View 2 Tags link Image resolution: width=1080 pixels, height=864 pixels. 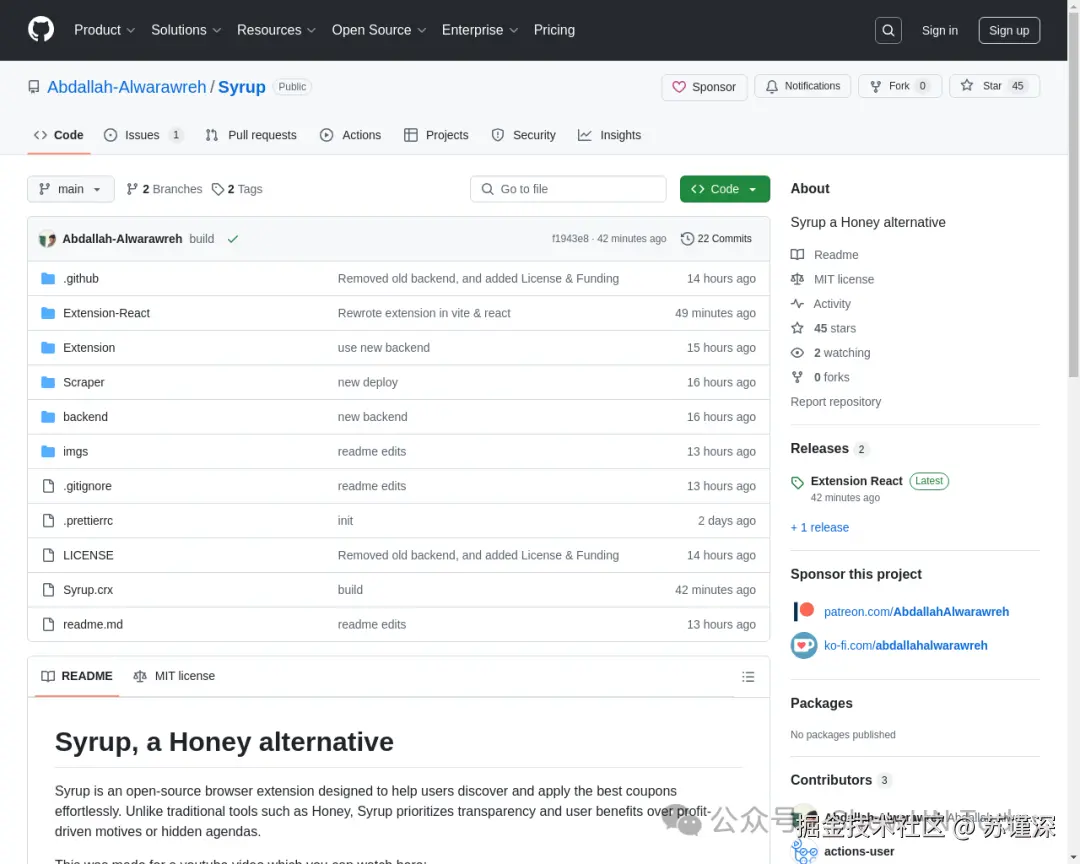click(237, 189)
